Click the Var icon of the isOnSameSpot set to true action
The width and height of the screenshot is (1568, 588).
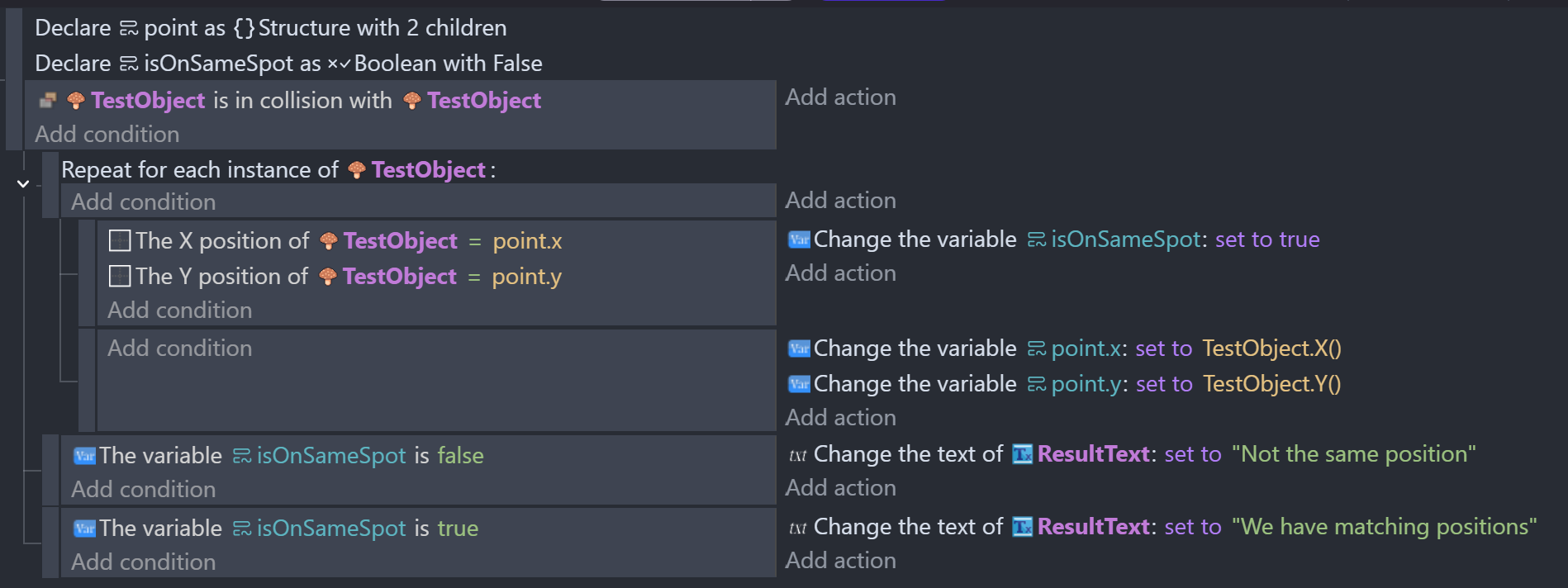coord(799,239)
